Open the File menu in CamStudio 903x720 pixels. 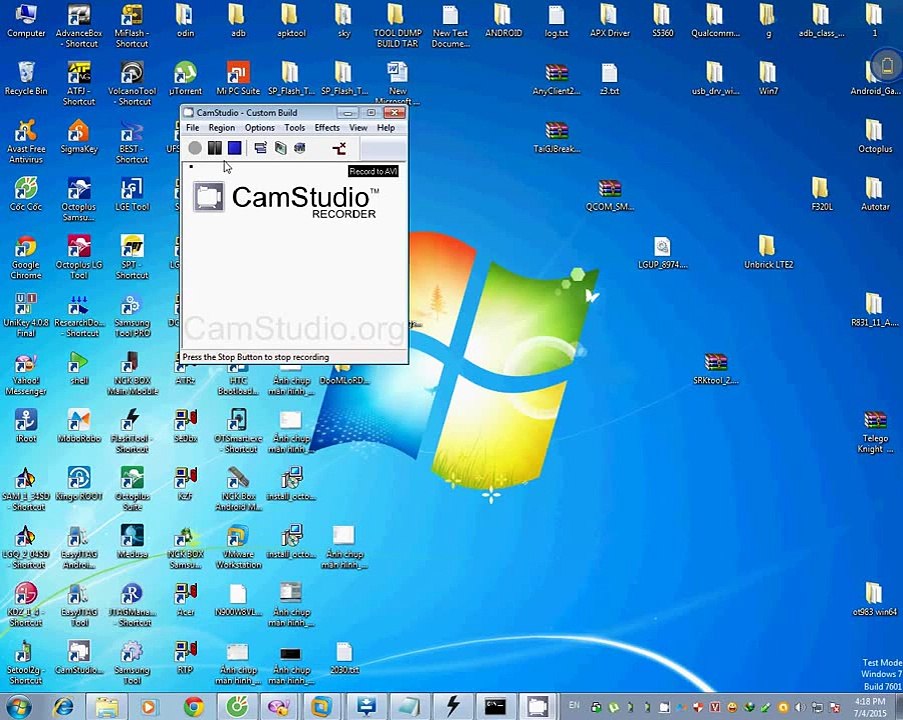[x=192, y=128]
